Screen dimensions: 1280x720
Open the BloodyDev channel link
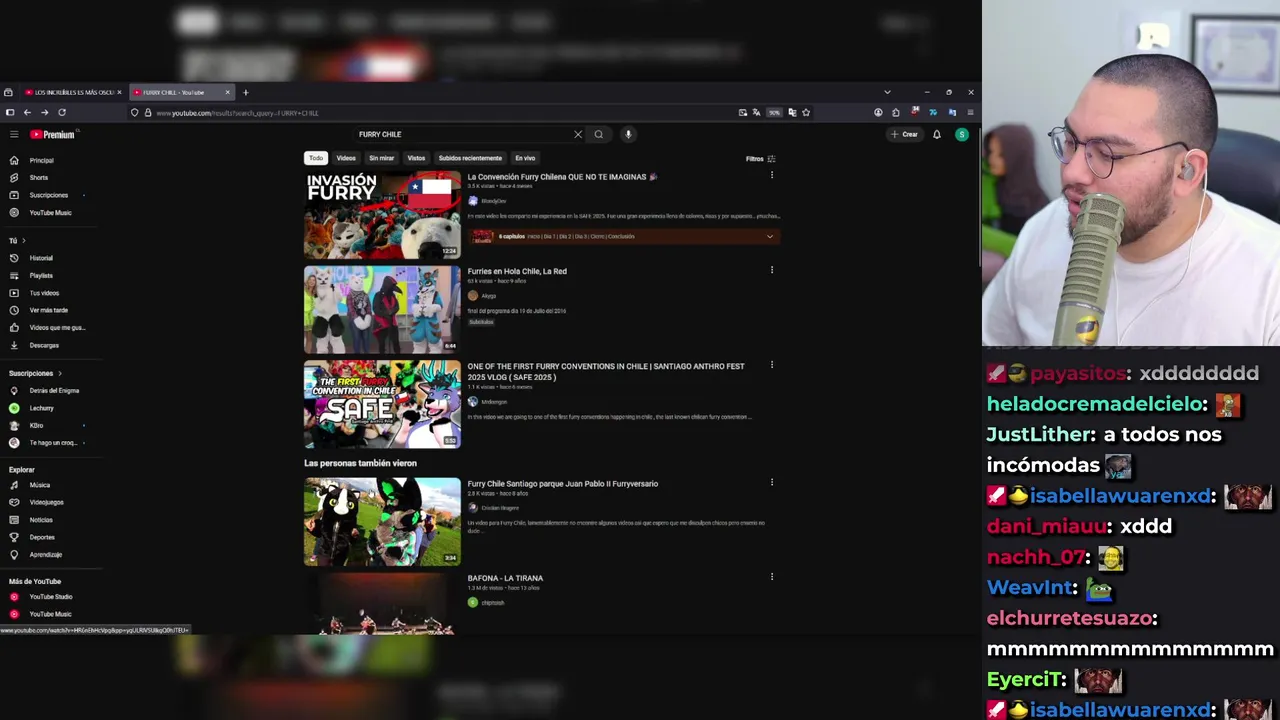click(493, 201)
